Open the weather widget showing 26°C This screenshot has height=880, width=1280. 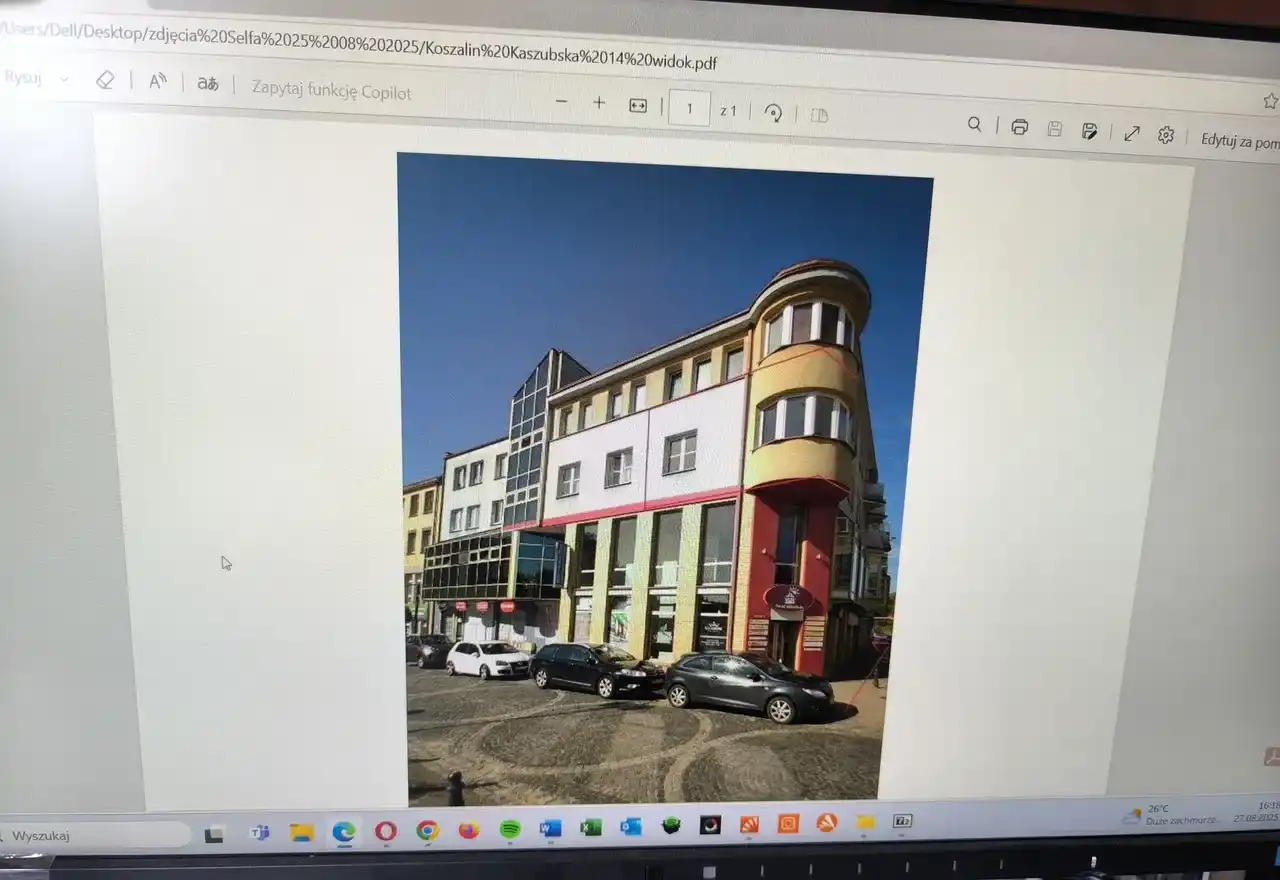[1171, 814]
